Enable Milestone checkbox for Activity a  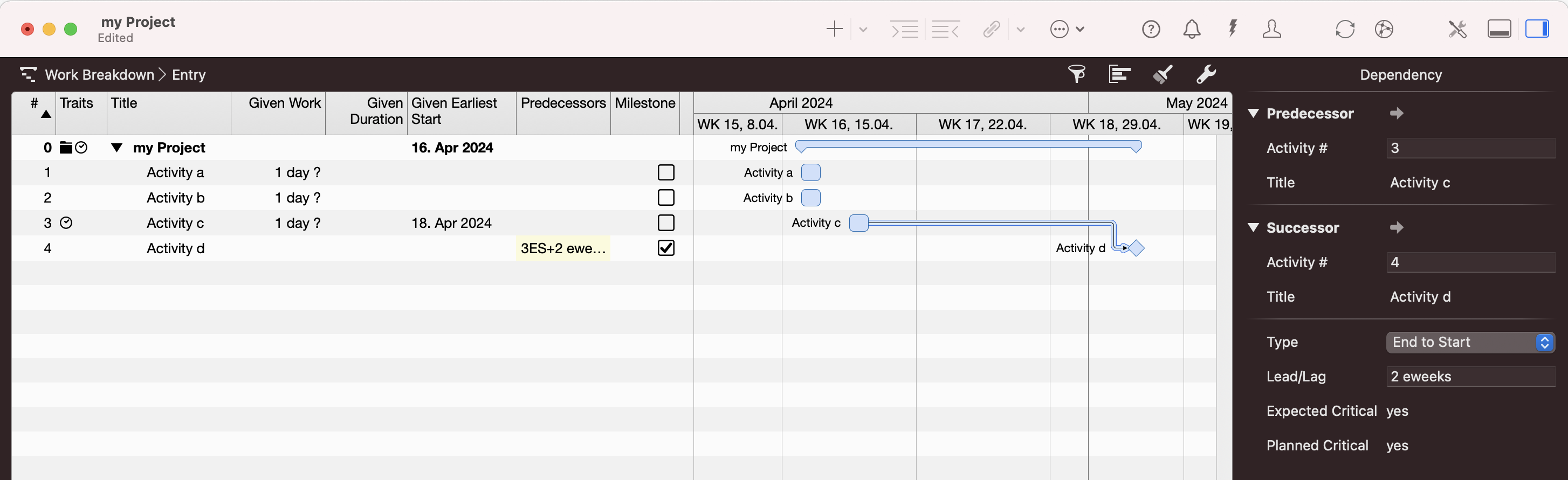tap(666, 173)
